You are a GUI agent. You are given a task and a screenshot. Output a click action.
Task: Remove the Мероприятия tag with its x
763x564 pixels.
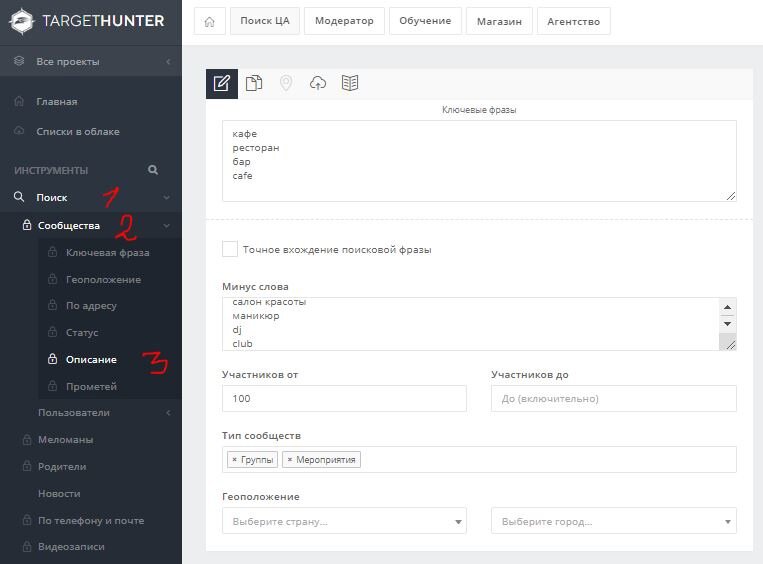tap(290, 459)
